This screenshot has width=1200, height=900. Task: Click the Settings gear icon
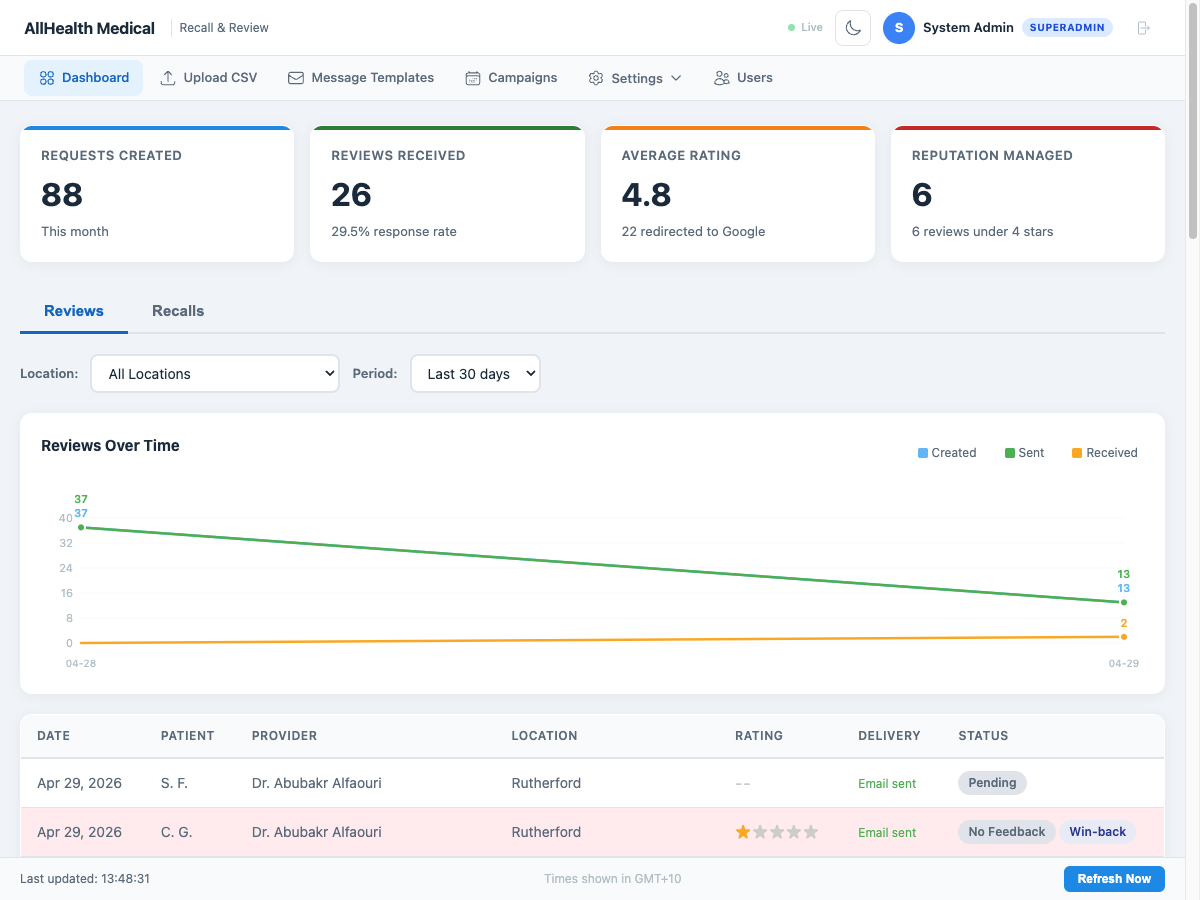596,77
